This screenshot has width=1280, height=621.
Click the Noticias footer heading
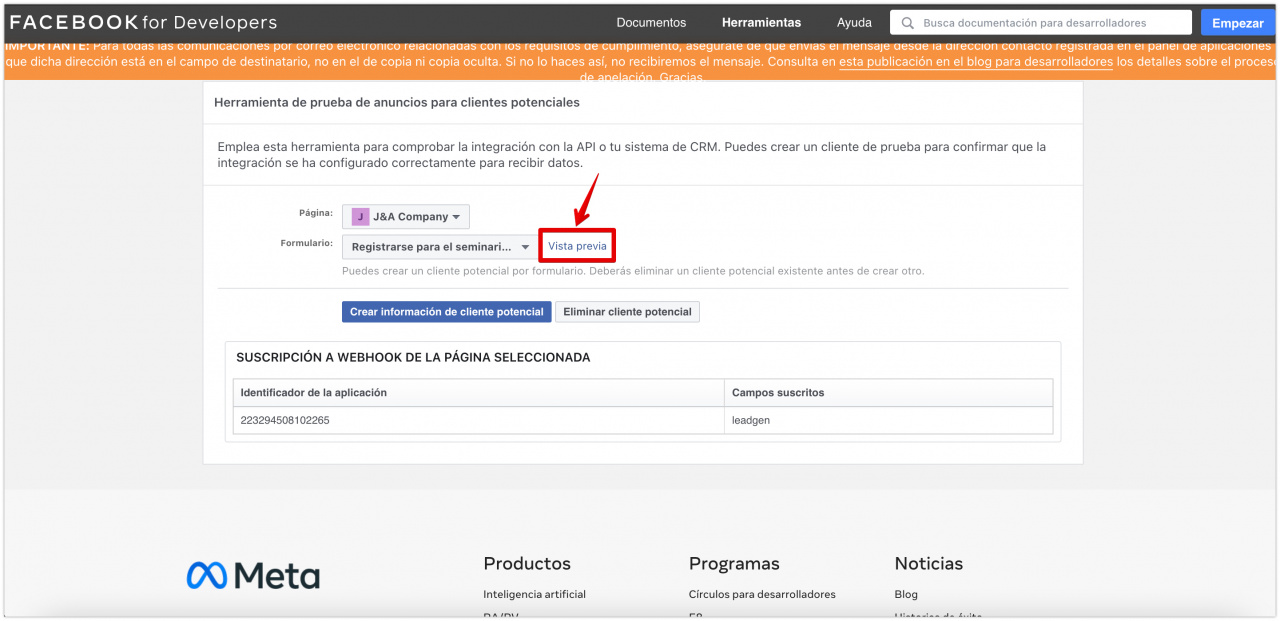point(929,564)
